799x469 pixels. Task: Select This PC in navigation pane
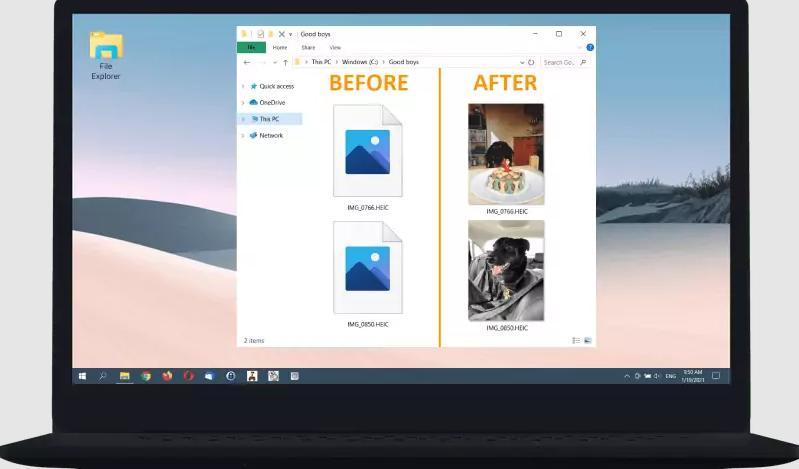click(269, 119)
